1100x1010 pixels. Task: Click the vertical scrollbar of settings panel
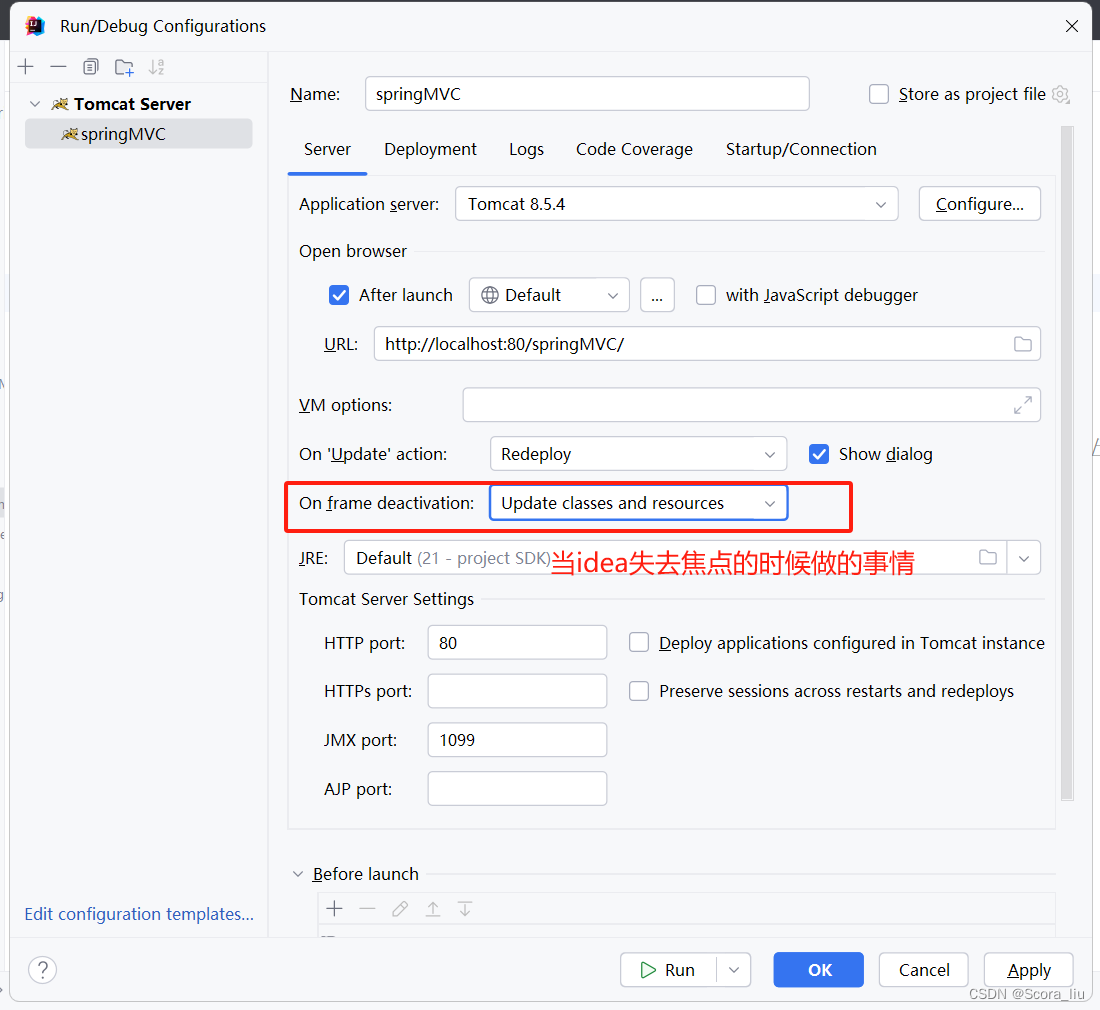pyautogui.click(x=1068, y=463)
